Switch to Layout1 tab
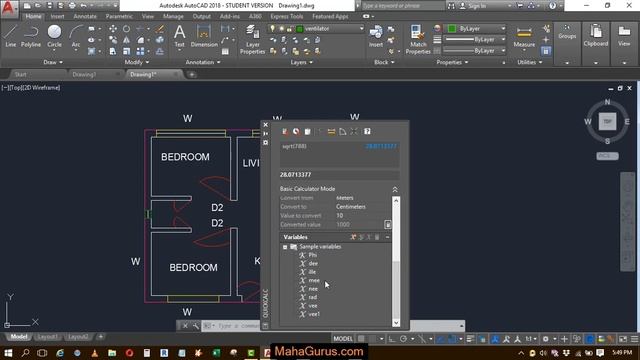 [x=47, y=337]
